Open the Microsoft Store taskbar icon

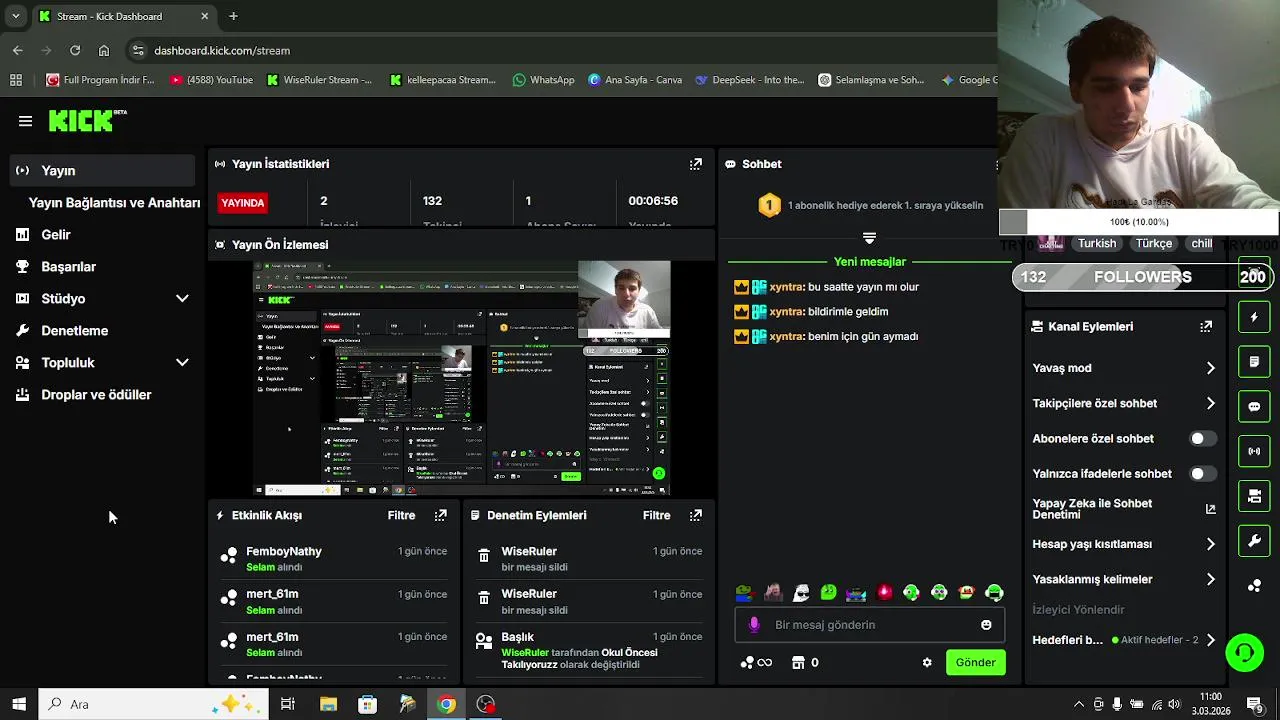tap(367, 704)
